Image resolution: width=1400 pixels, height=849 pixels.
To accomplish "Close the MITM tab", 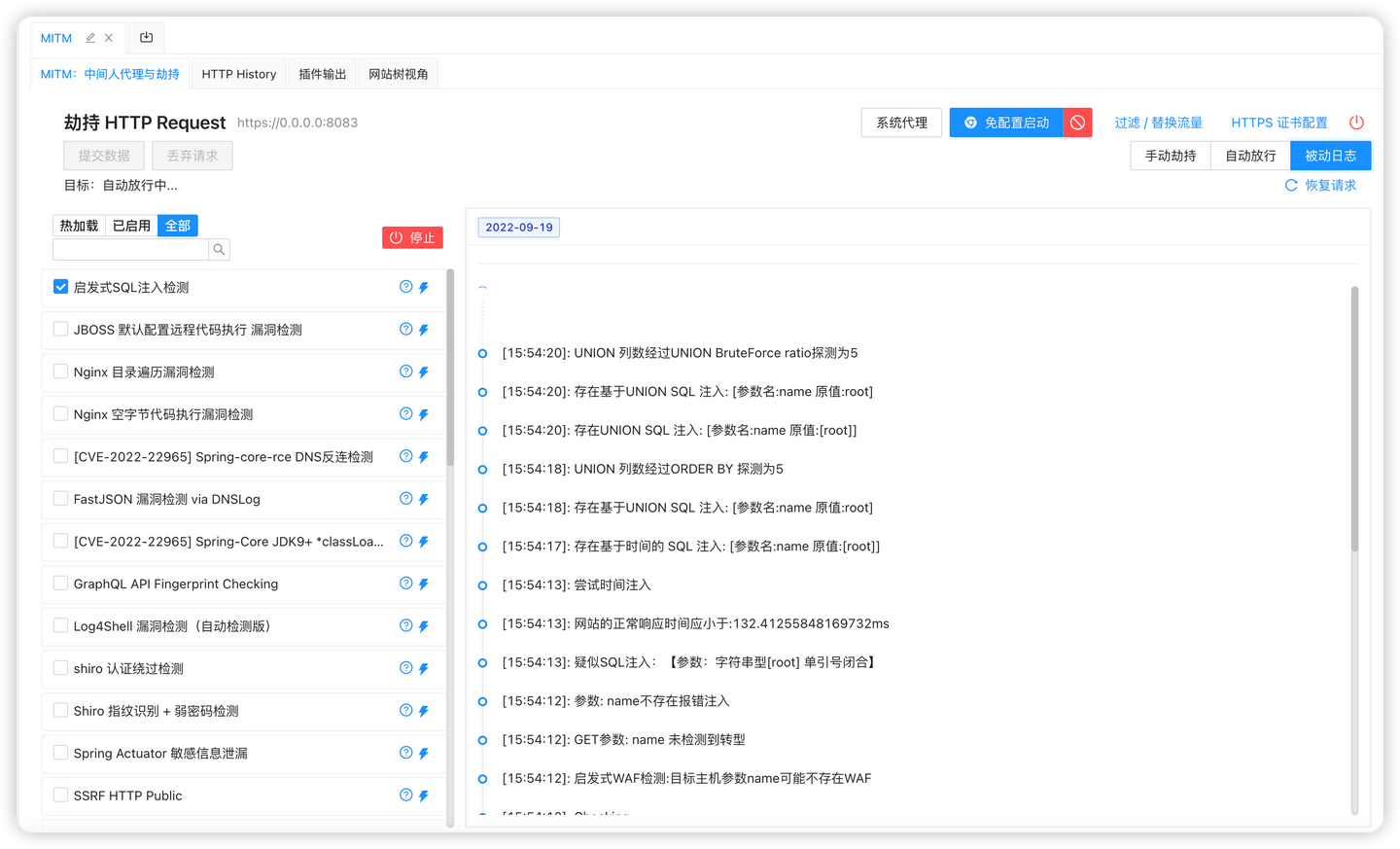I will [109, 38].
